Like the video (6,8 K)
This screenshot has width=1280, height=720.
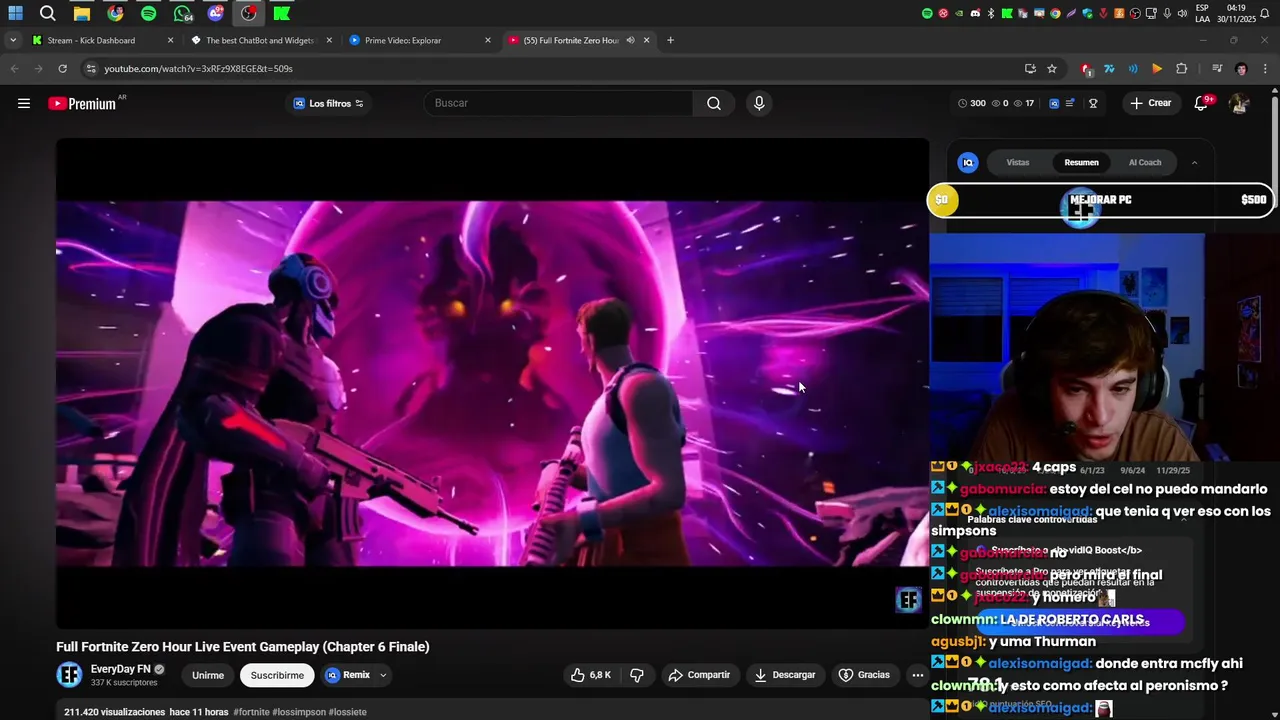591,675
